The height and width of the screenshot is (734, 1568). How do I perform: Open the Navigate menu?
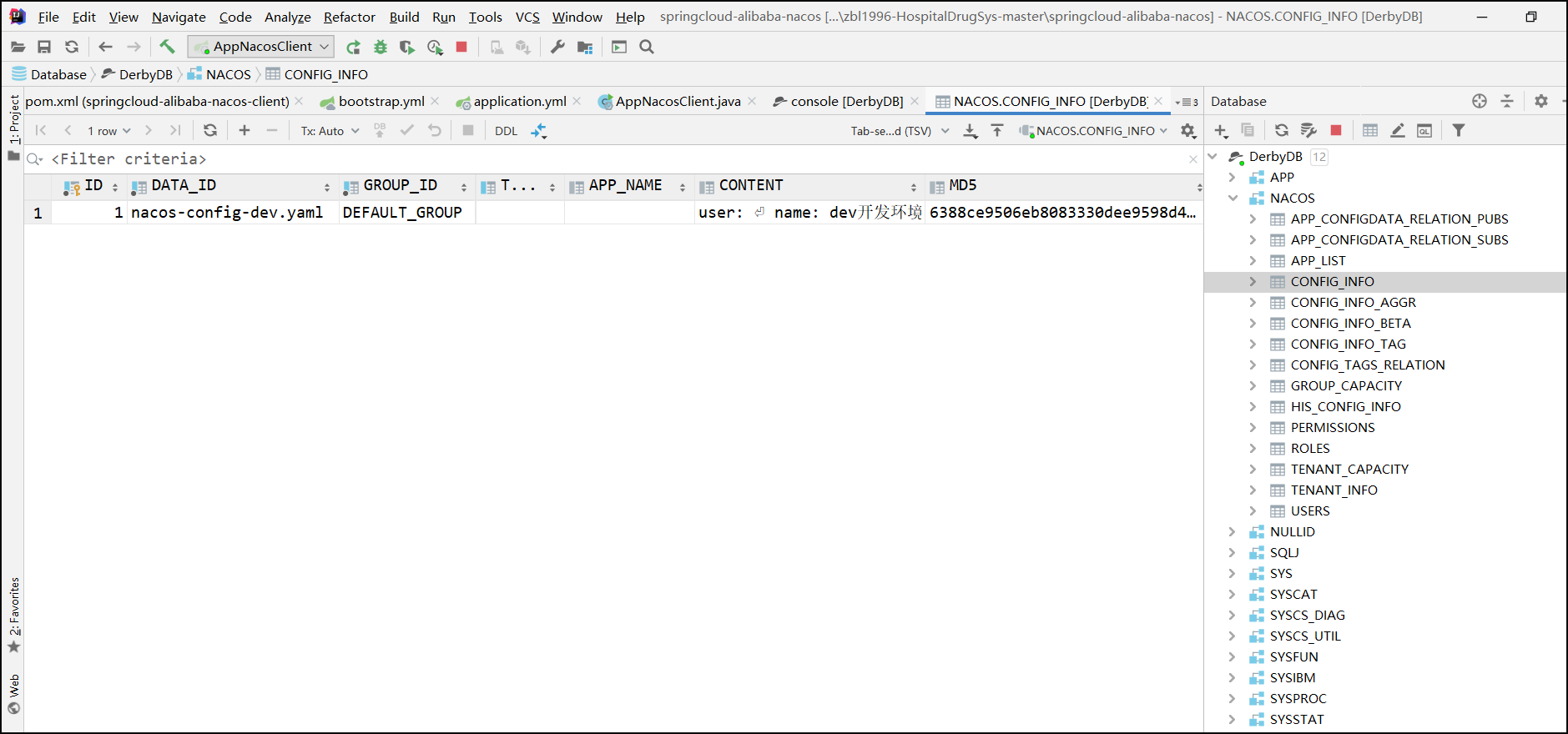point(179,17)
